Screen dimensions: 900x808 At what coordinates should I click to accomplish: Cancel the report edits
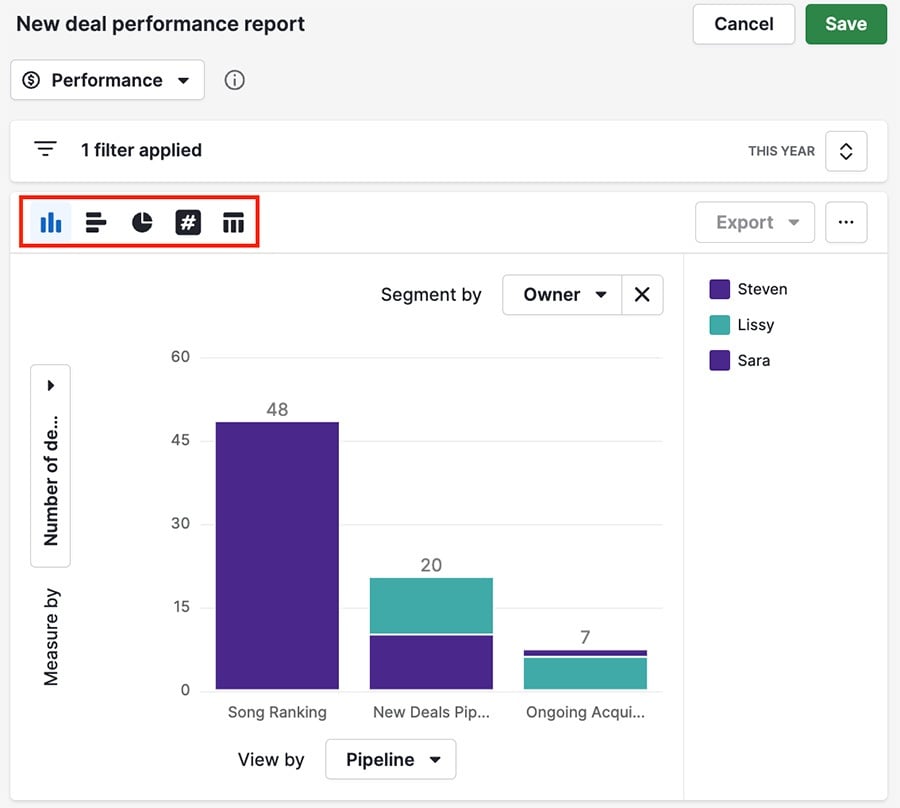tap(743, 24)
